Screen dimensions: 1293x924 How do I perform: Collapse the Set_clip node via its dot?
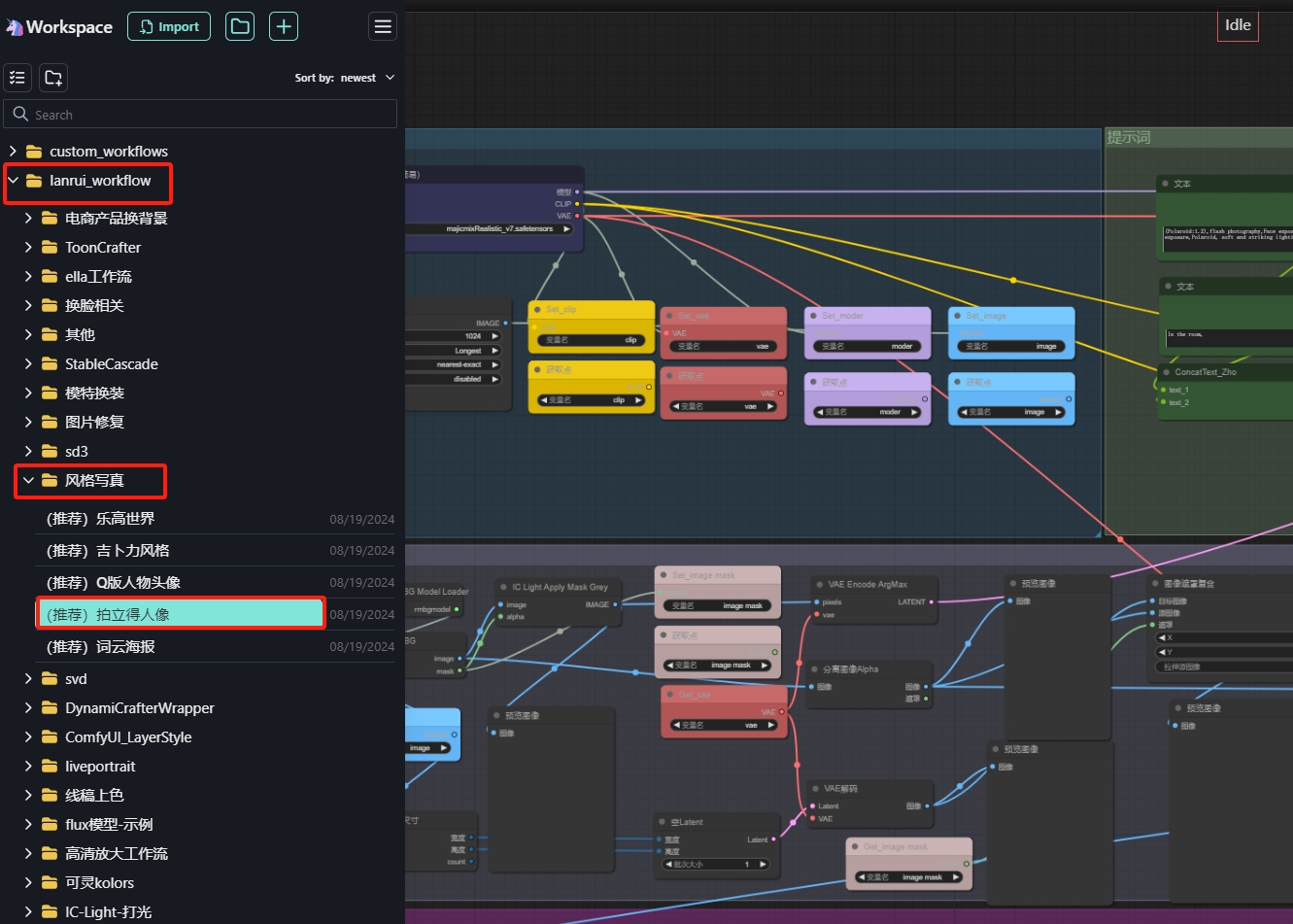537,309
